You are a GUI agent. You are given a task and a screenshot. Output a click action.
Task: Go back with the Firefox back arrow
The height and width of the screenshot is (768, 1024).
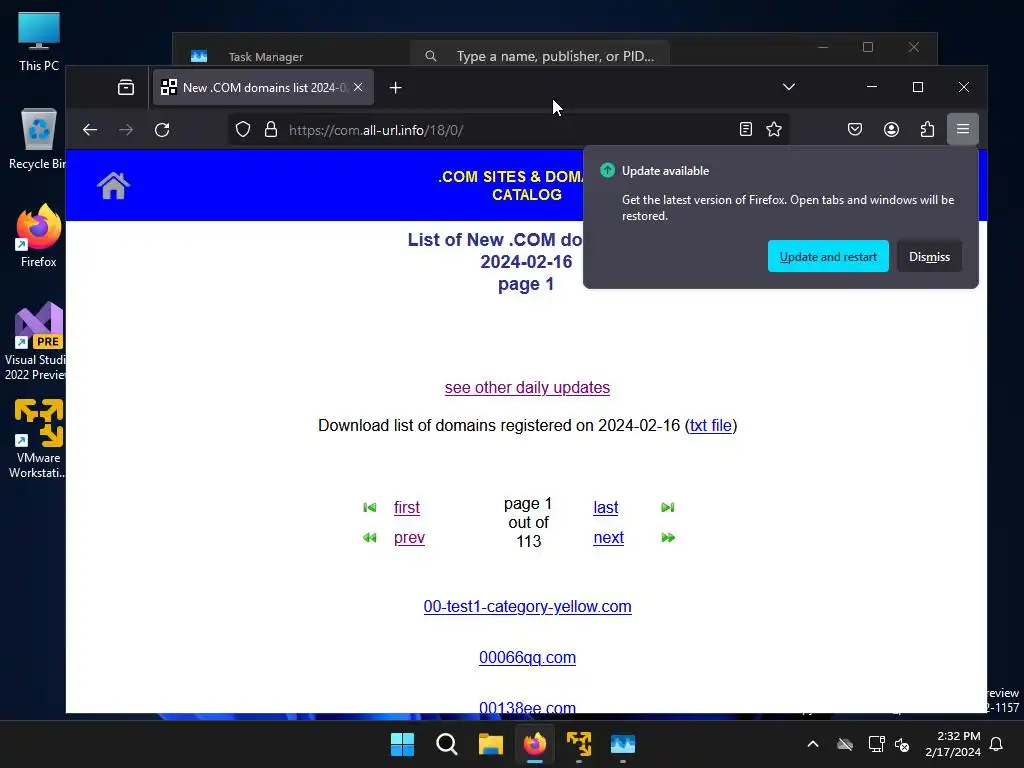tap(90, 130)
